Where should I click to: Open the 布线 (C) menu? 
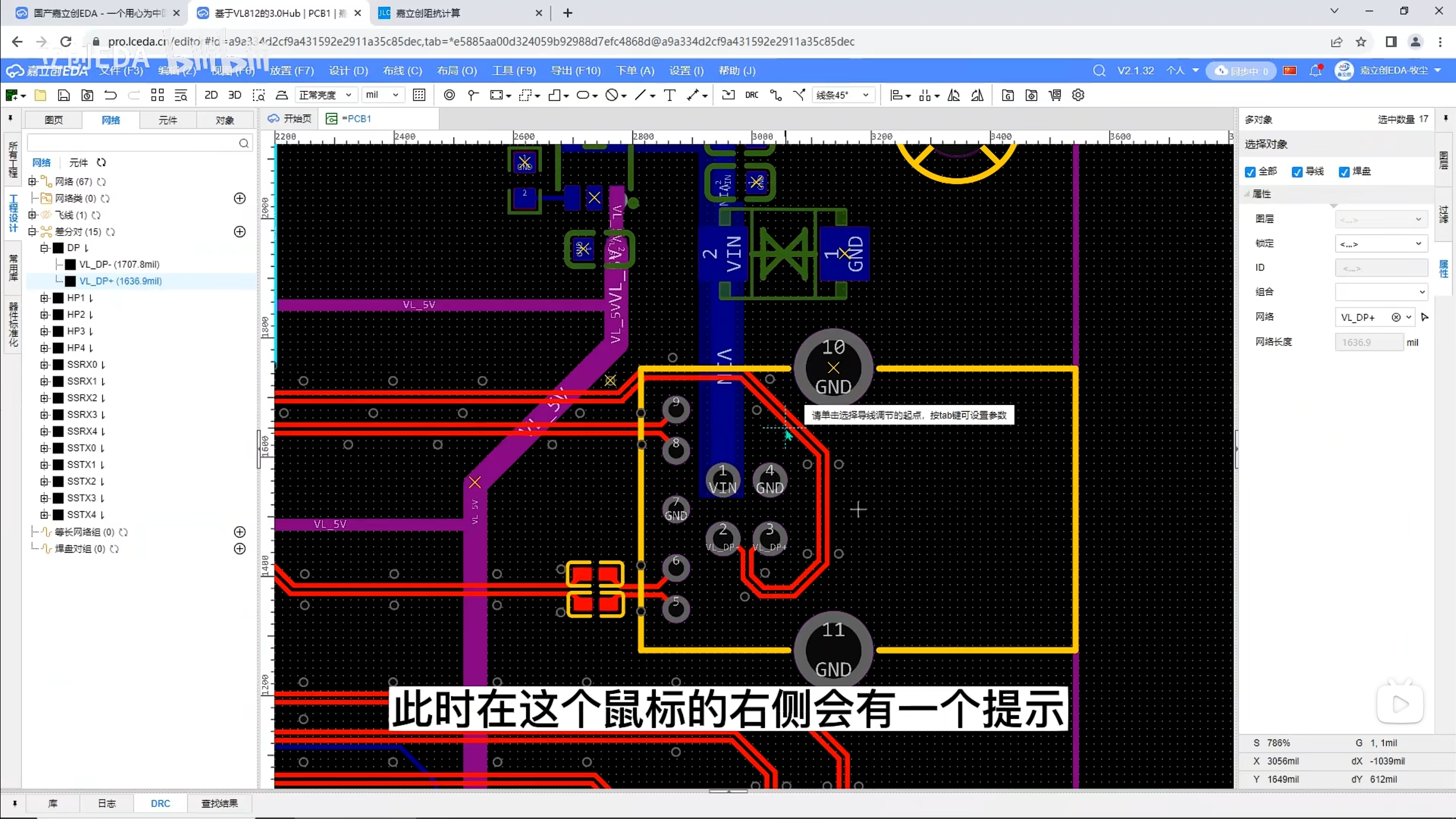coord(402,71)
